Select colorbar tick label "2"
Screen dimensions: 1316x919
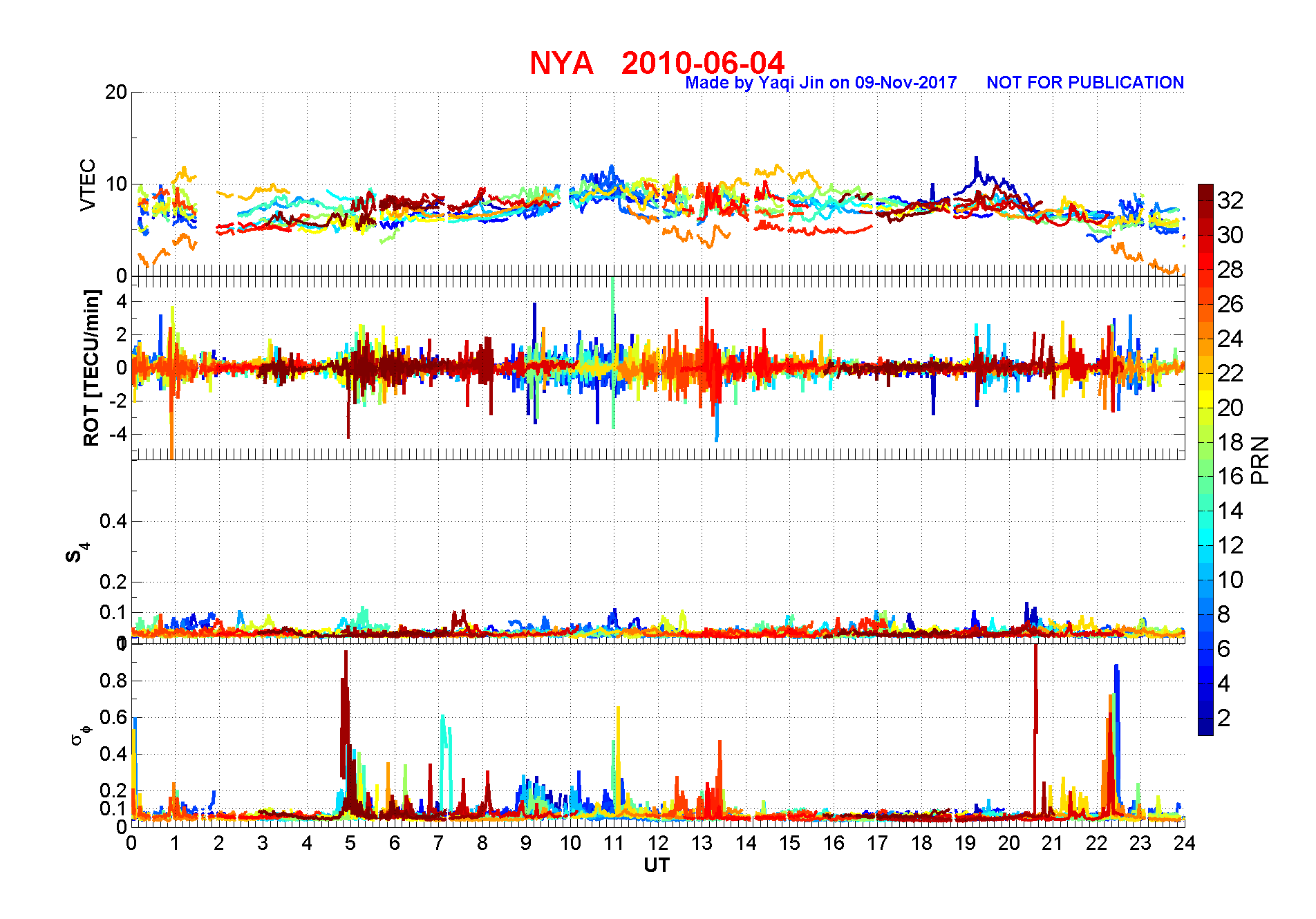coord(1224,718)
